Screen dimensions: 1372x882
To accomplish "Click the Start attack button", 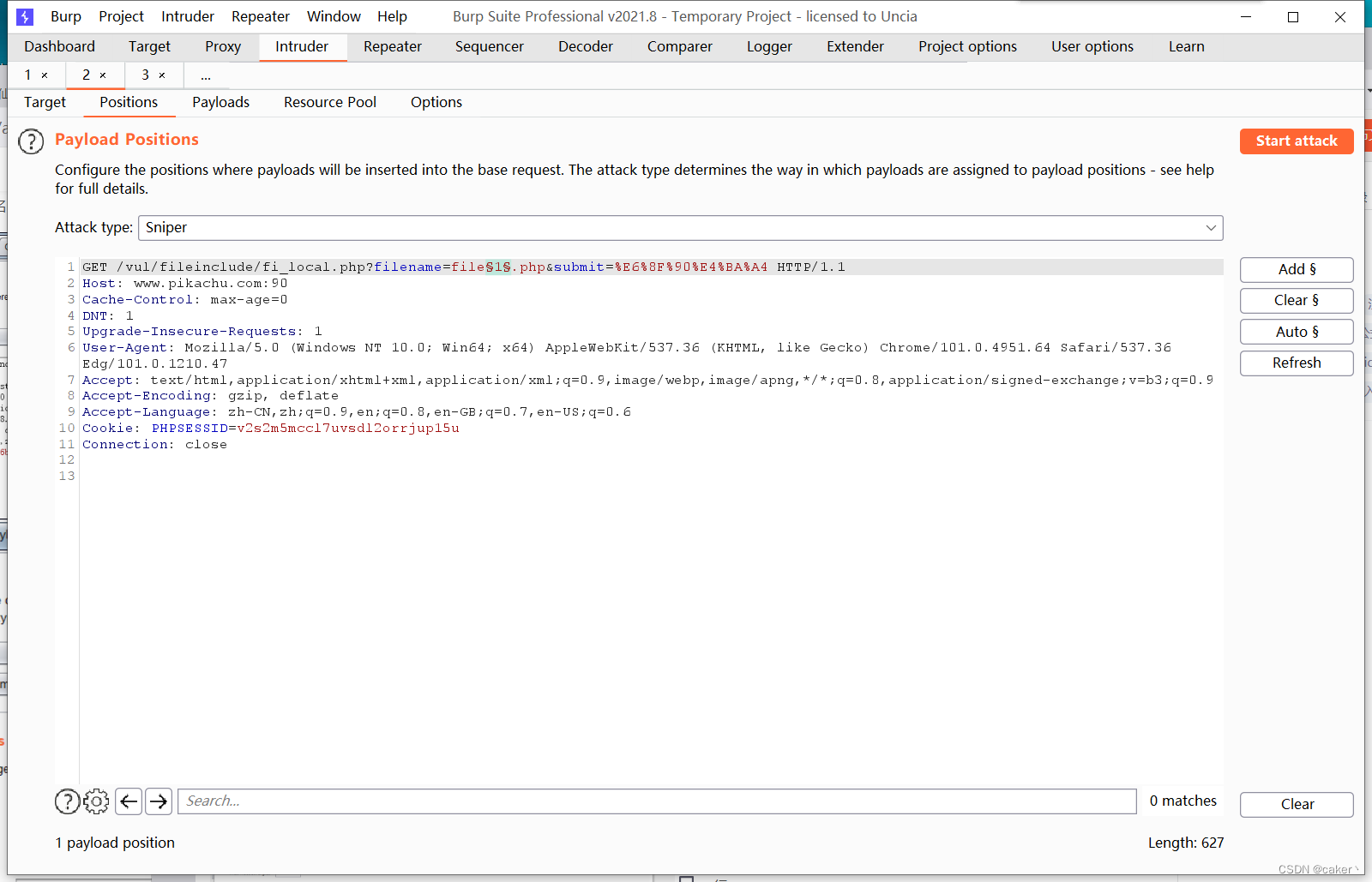I will [1297, 141].
